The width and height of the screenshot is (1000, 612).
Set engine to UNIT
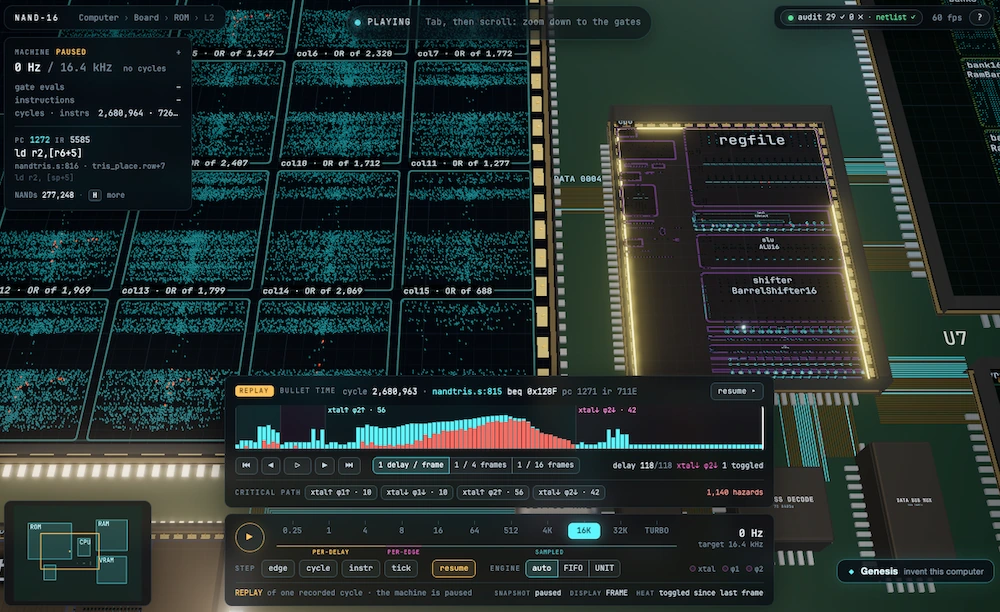(605, 568)
